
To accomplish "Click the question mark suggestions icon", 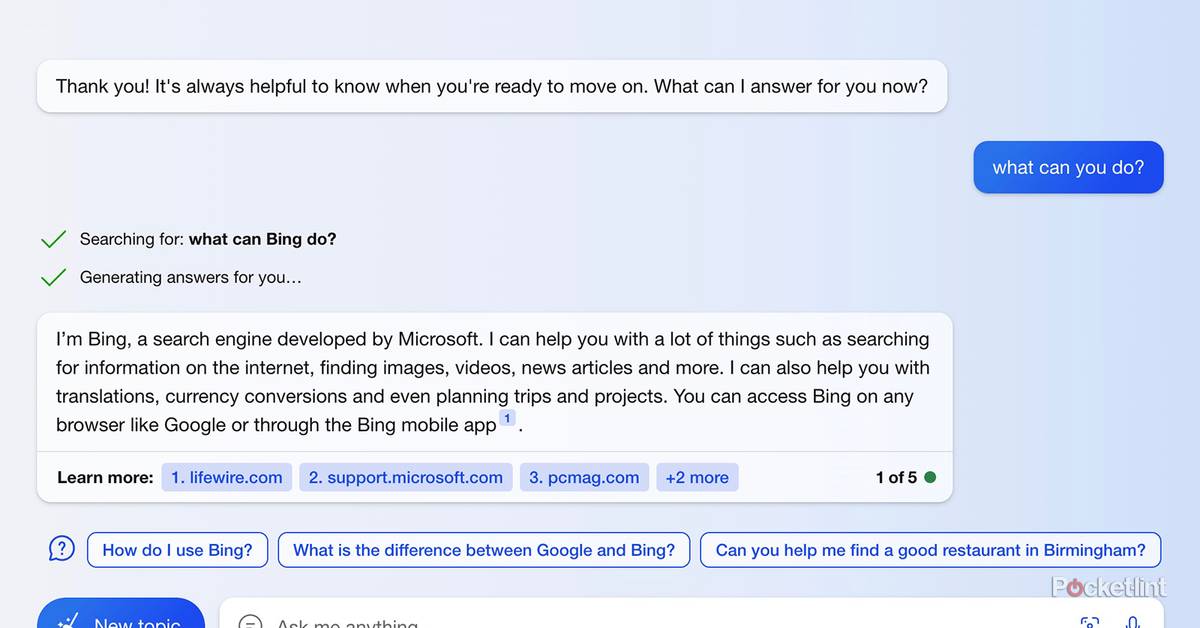I will pyautogui.click(x=62, y=549).
